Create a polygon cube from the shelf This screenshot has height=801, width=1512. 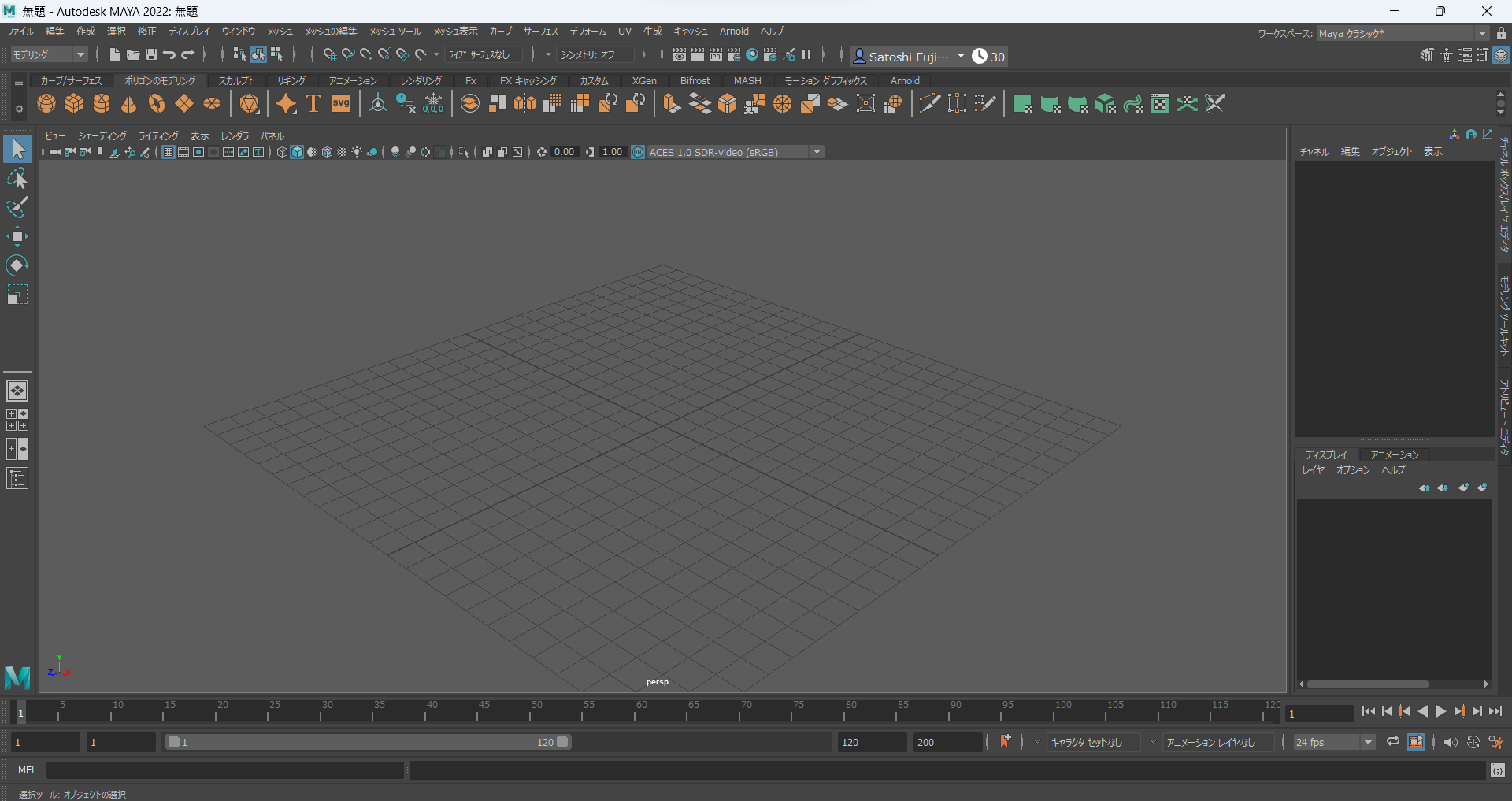coord(73,103)
